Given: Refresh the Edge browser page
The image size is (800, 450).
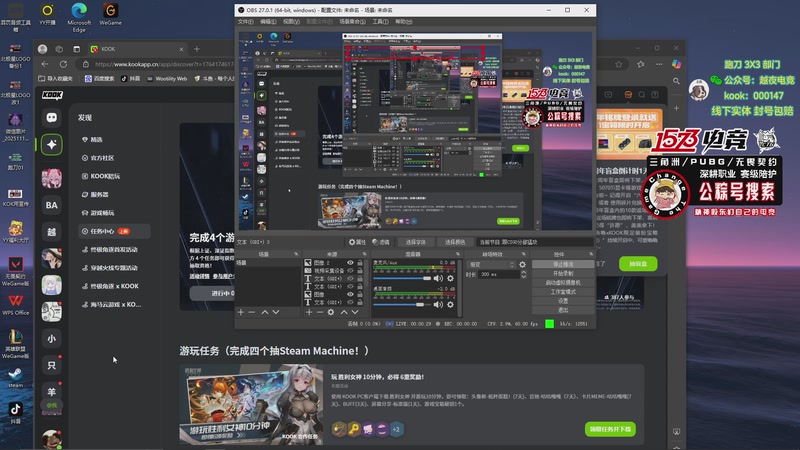Looking at the screenshot, I should tap(63, 64).
